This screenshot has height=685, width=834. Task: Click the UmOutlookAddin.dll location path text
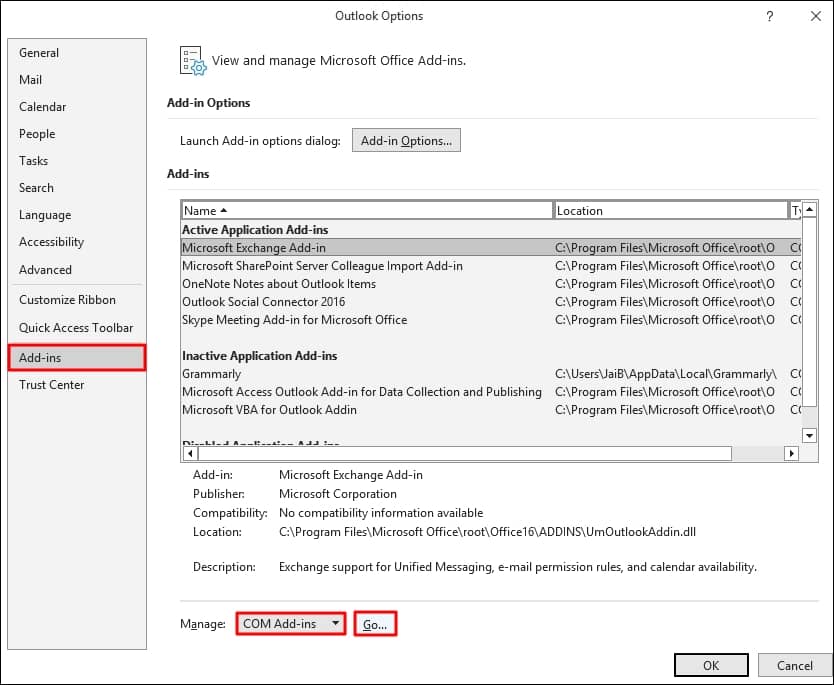click(487, 532)
